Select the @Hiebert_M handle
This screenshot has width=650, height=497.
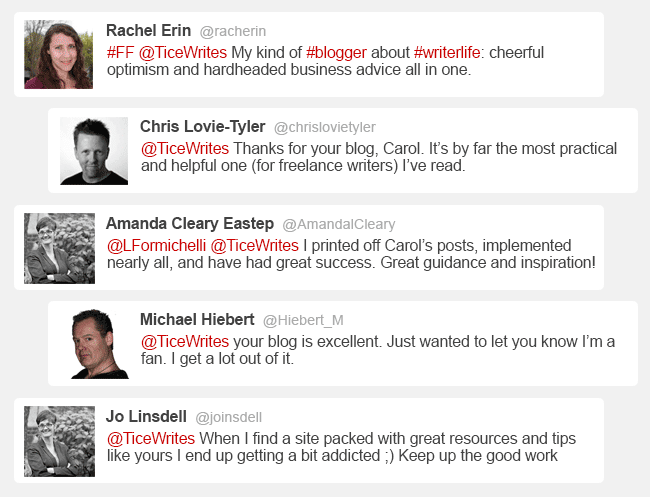point(303,321)
